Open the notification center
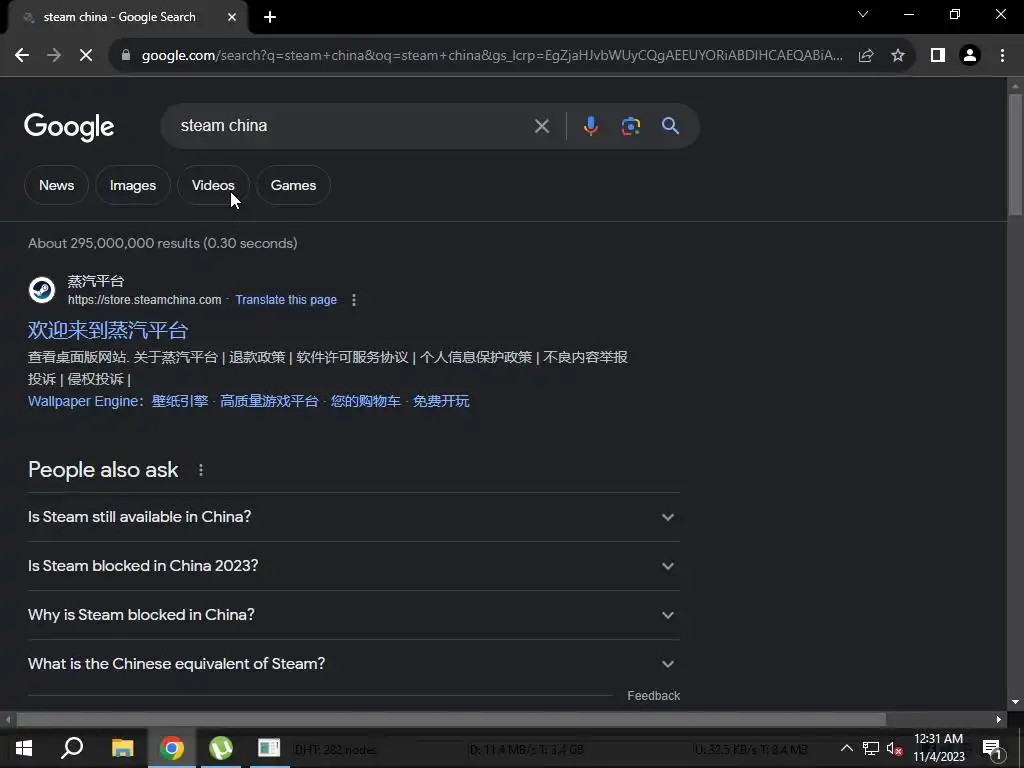The height and width of the screenshot is (768, 1024). [x=991, y=749]
